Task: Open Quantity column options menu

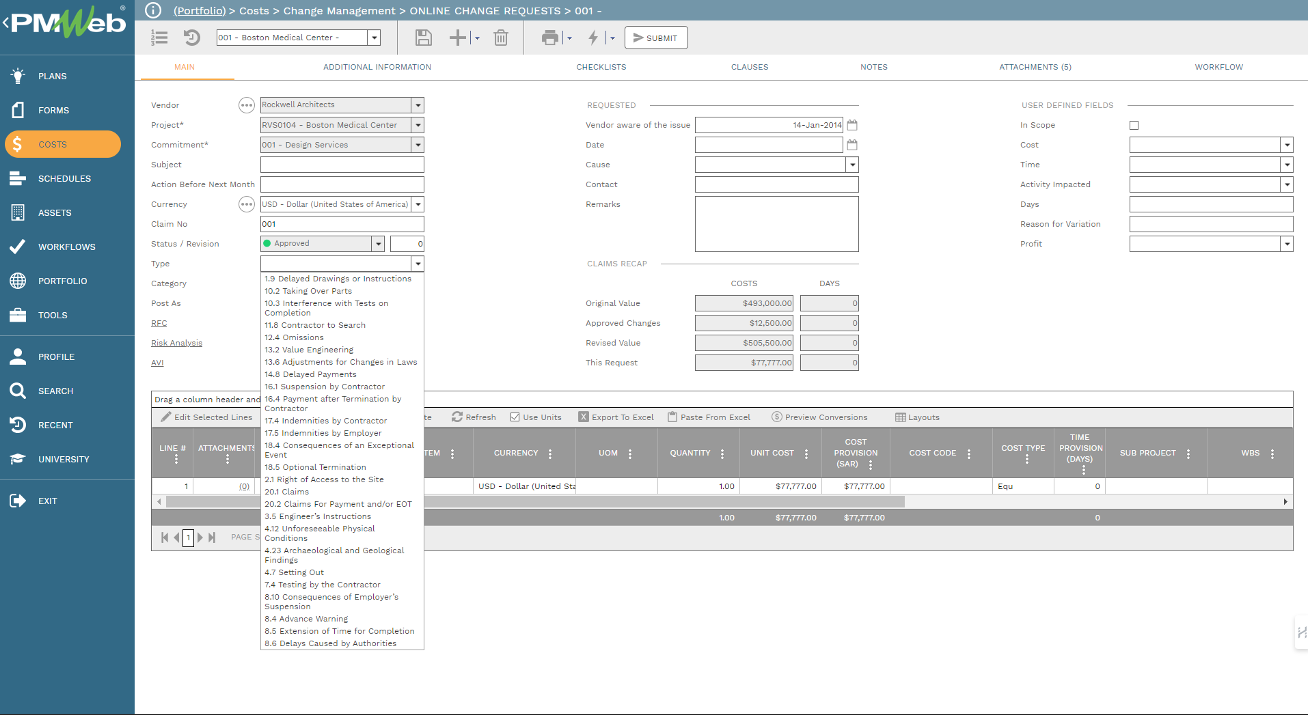Action: pos(722,453)
